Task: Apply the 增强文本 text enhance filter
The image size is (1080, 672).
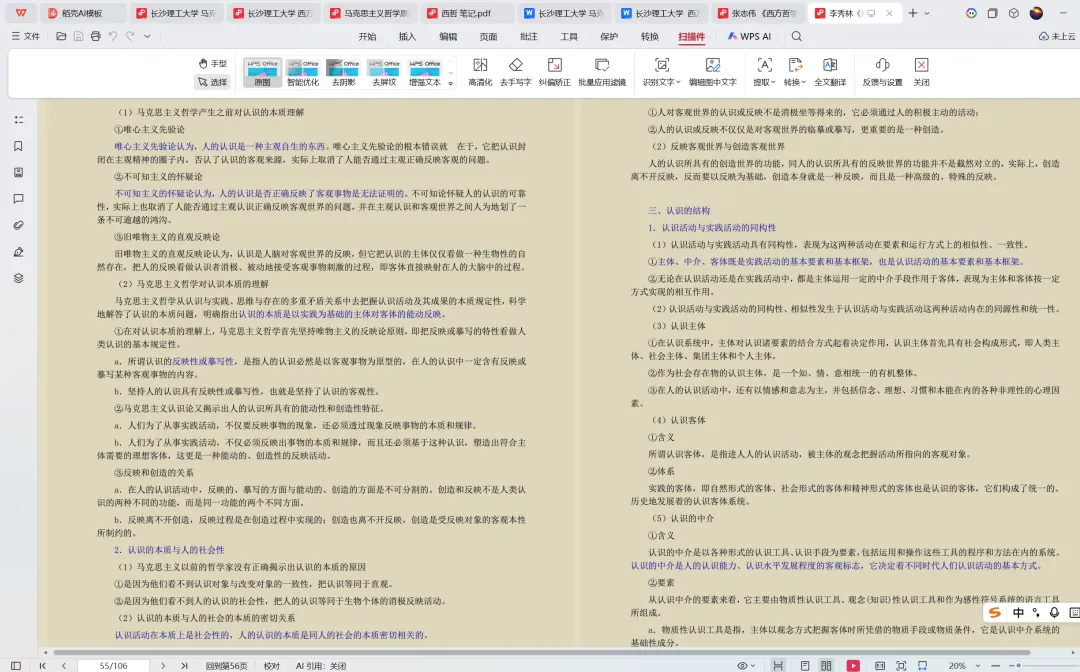Action: click(x=425, y=72)
